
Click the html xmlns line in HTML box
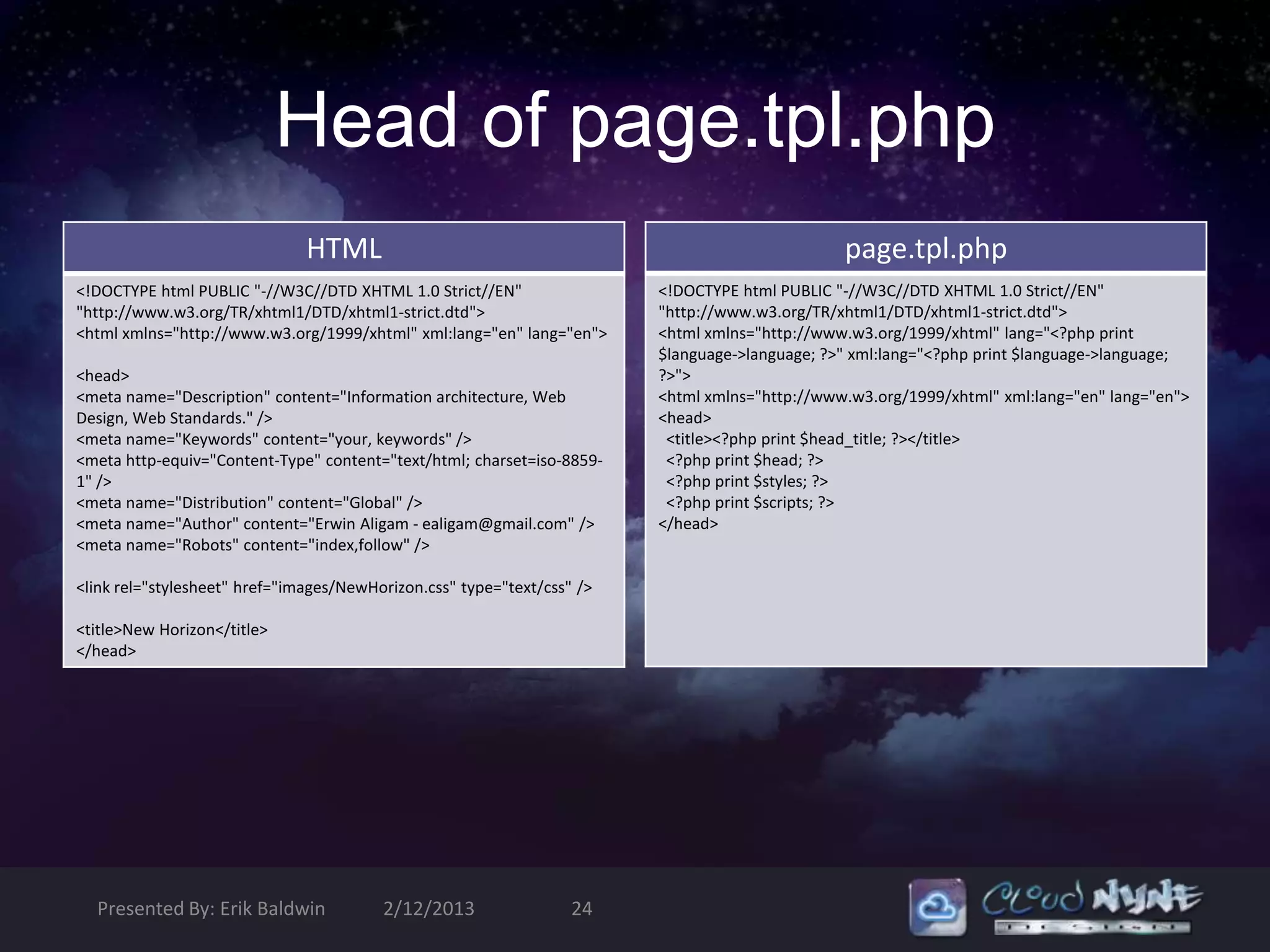point(342,333)
